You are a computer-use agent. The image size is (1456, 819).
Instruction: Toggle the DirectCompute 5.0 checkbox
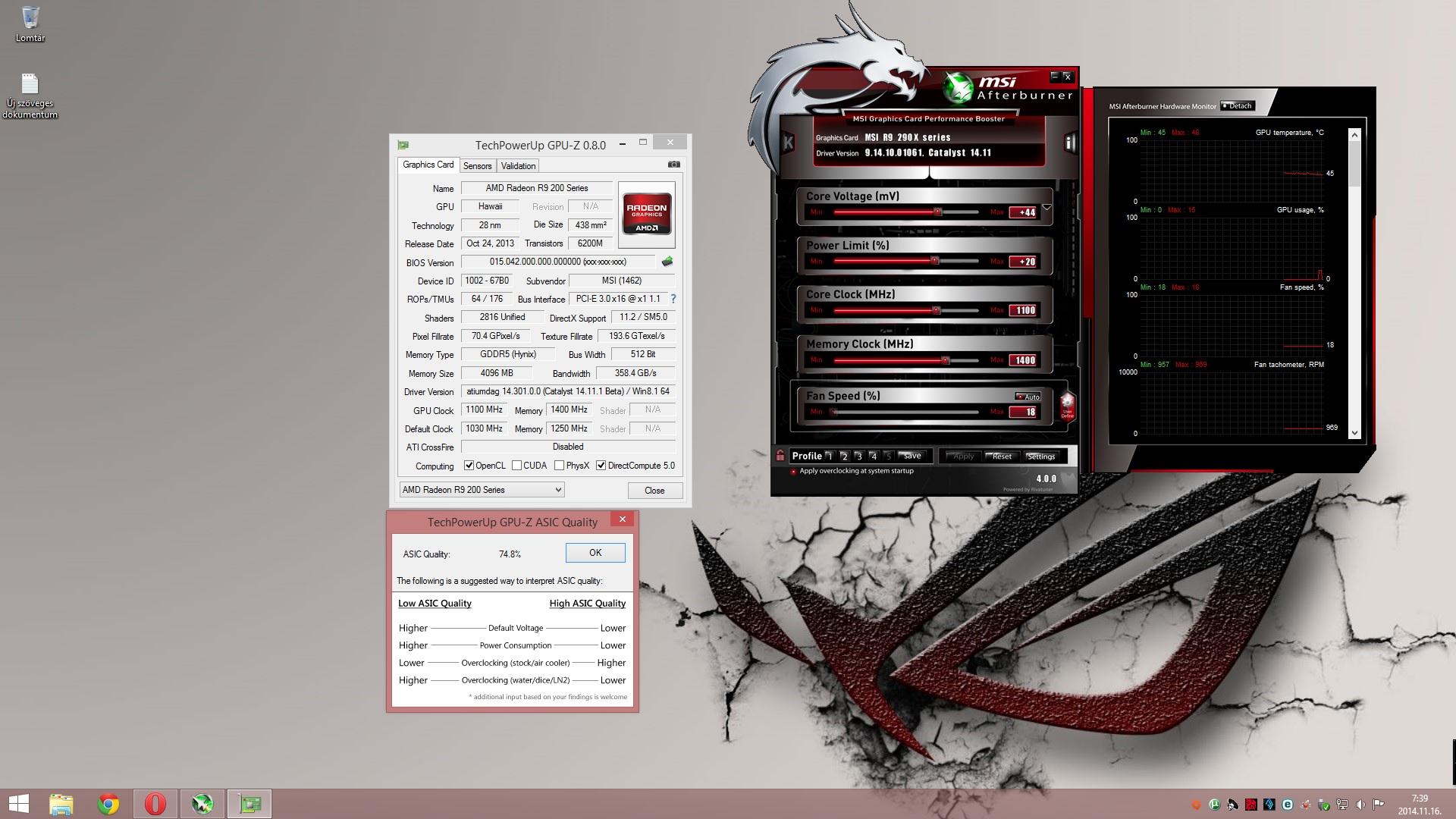pyautogui.click(x=601, y=466)
